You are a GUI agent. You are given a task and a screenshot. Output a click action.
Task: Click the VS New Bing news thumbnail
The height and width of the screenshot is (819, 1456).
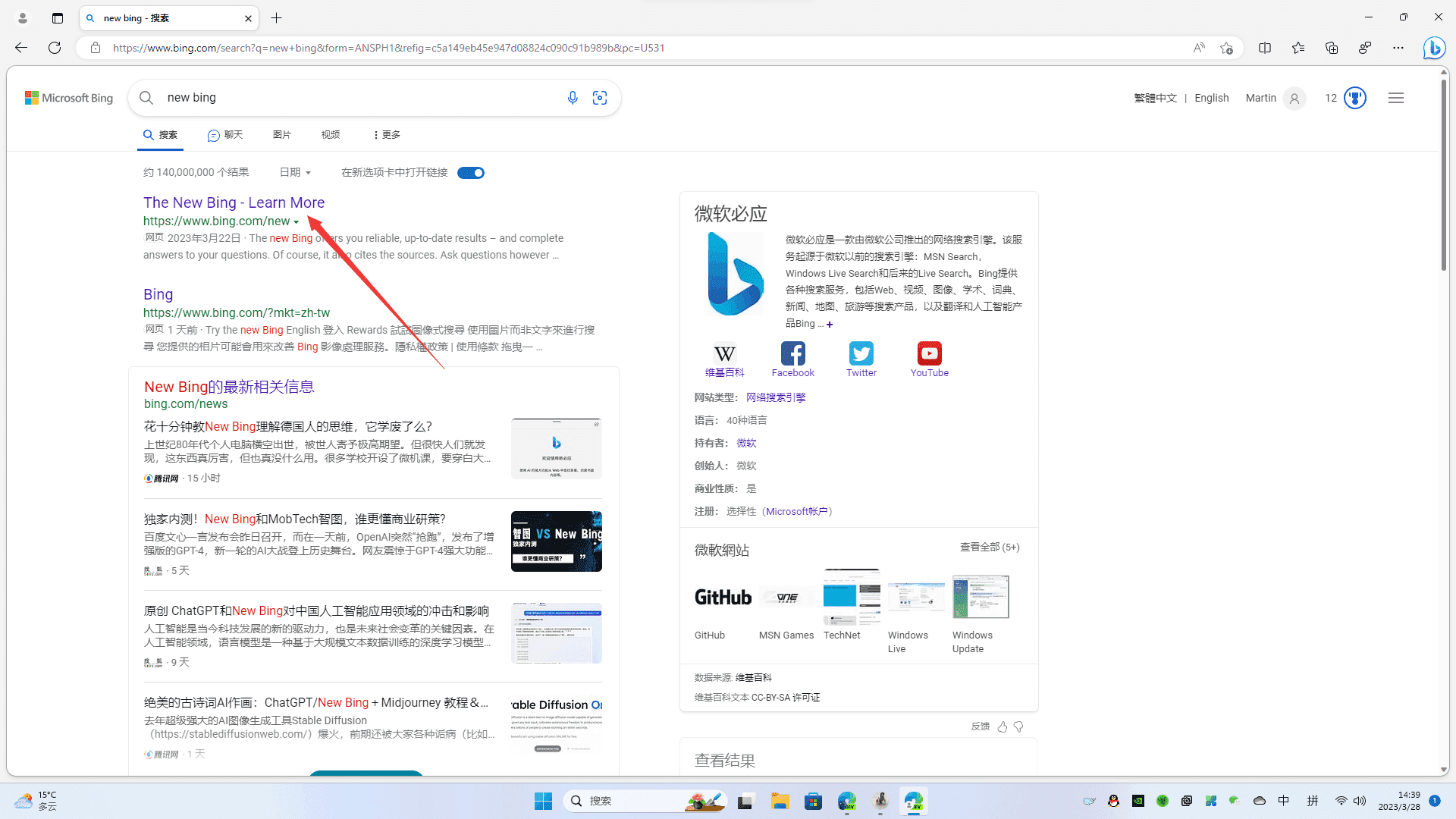pos(557,541)
